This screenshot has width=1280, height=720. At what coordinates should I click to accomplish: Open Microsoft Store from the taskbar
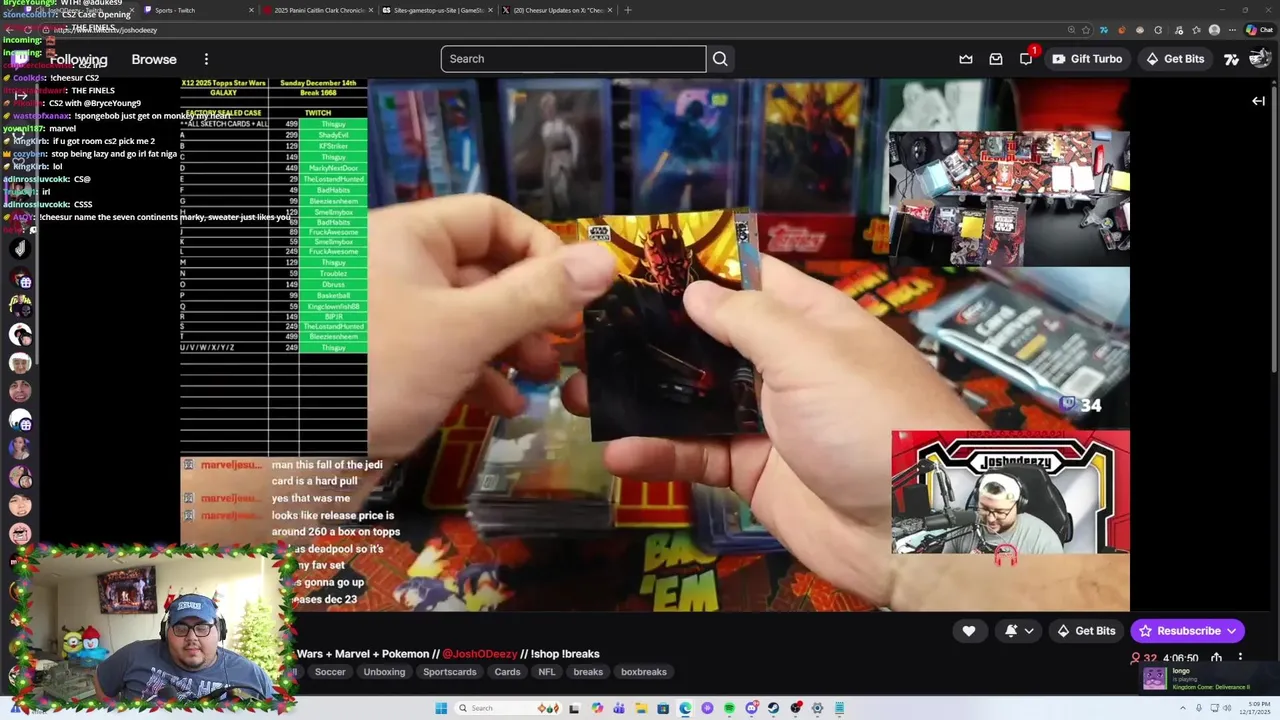663,708
